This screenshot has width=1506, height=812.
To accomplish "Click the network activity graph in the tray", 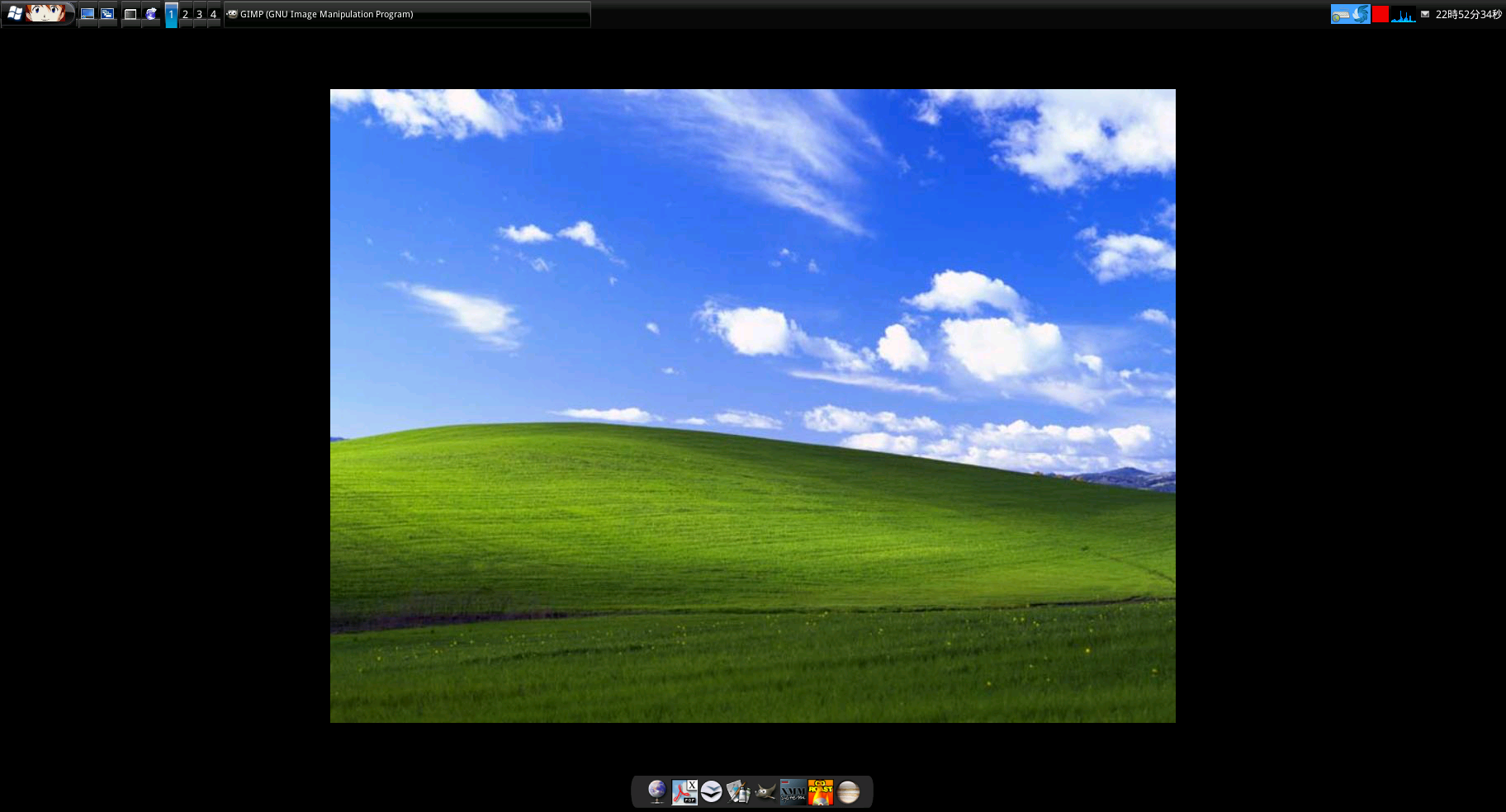I will [x=1404, y=14].
